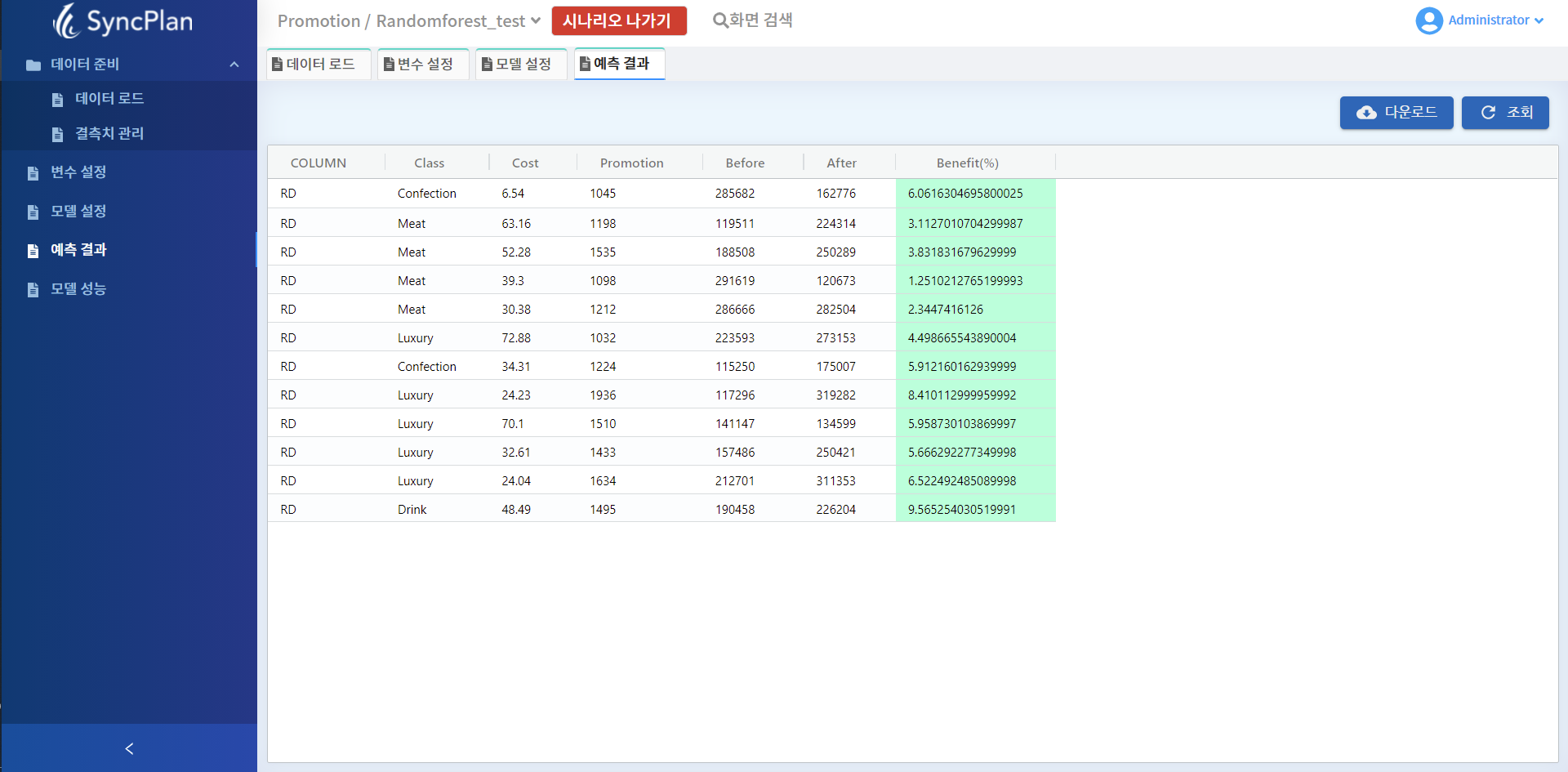Select the 예측 결과 tab
Image resolution: width=1568 pixels, height=772 pixels.
point(619,64)
